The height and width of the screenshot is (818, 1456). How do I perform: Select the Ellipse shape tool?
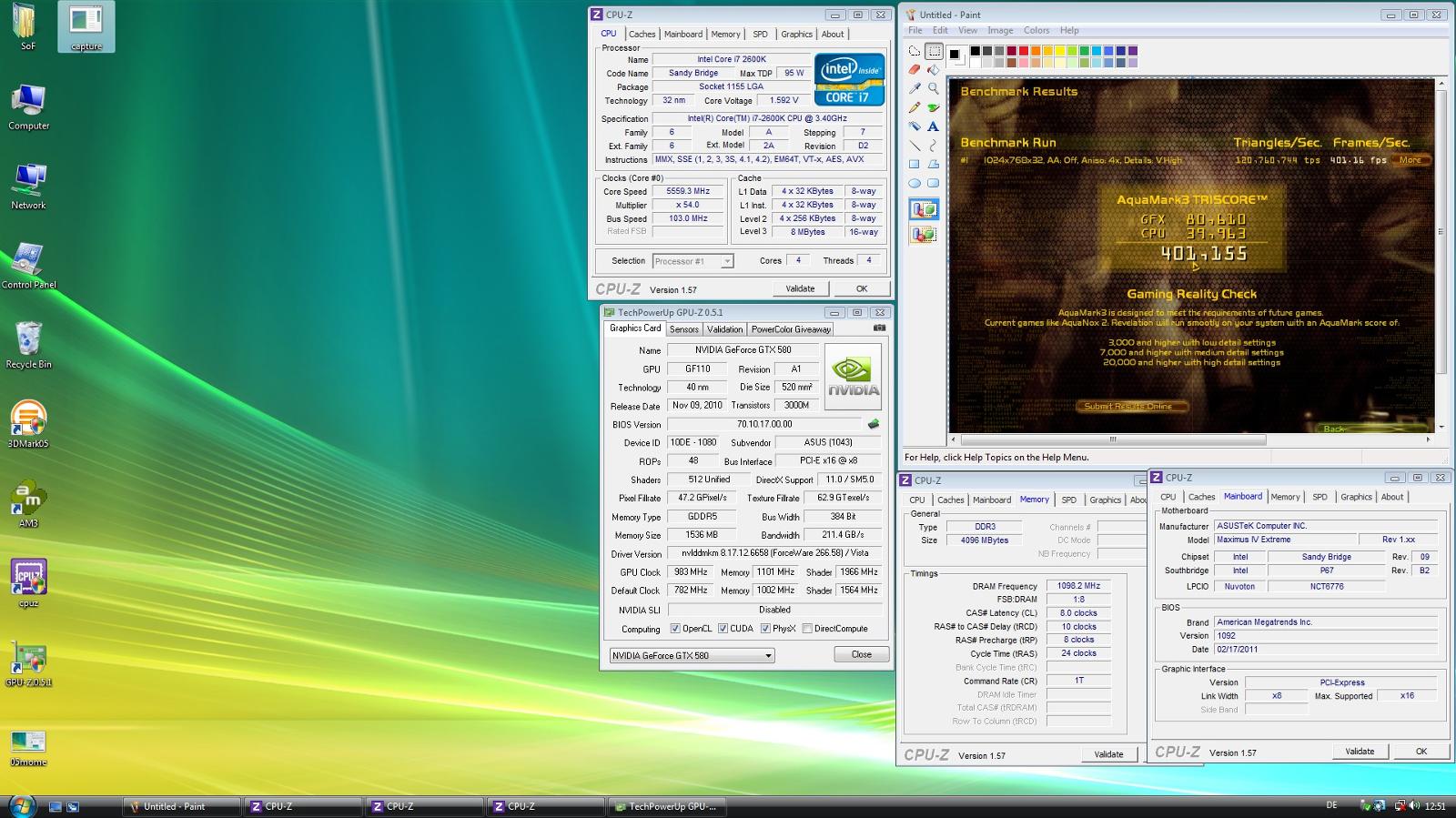tap(915, 184)
